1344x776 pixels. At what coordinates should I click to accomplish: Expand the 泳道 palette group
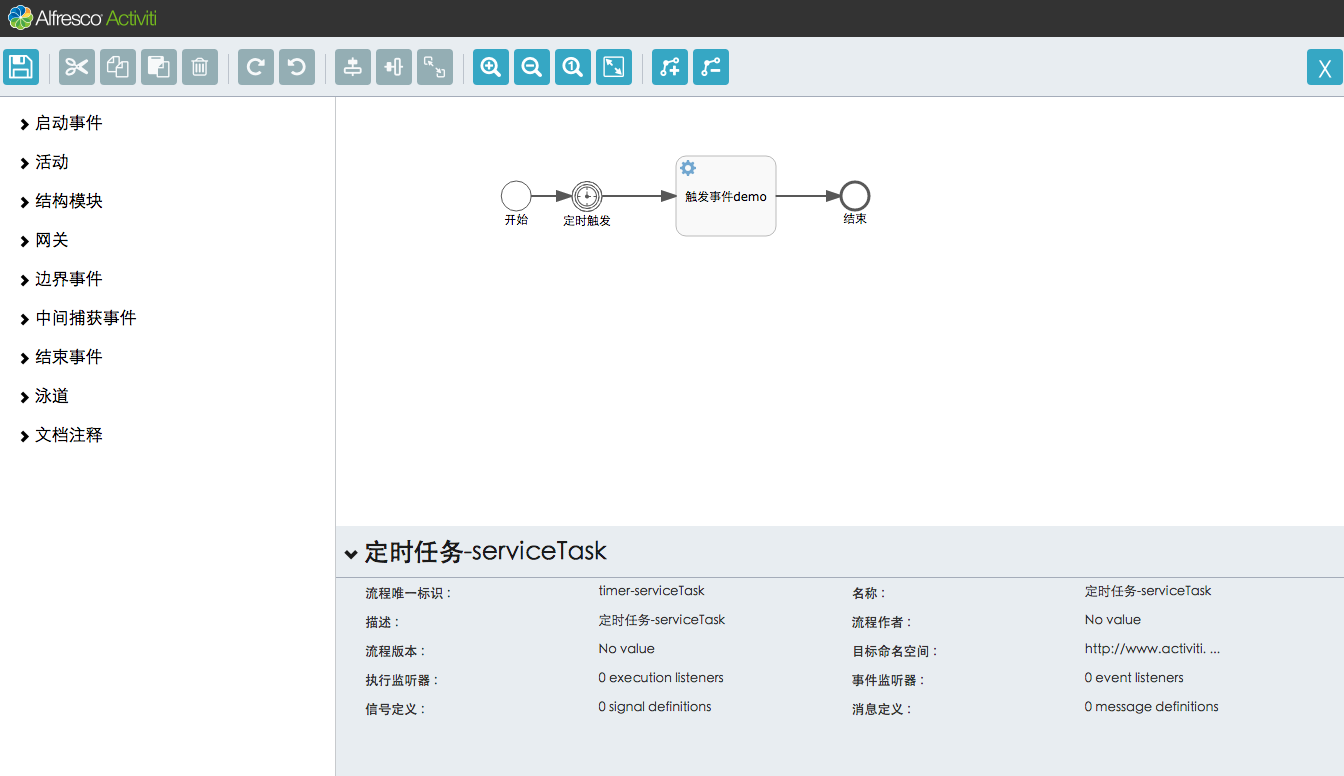click(45, 396)
